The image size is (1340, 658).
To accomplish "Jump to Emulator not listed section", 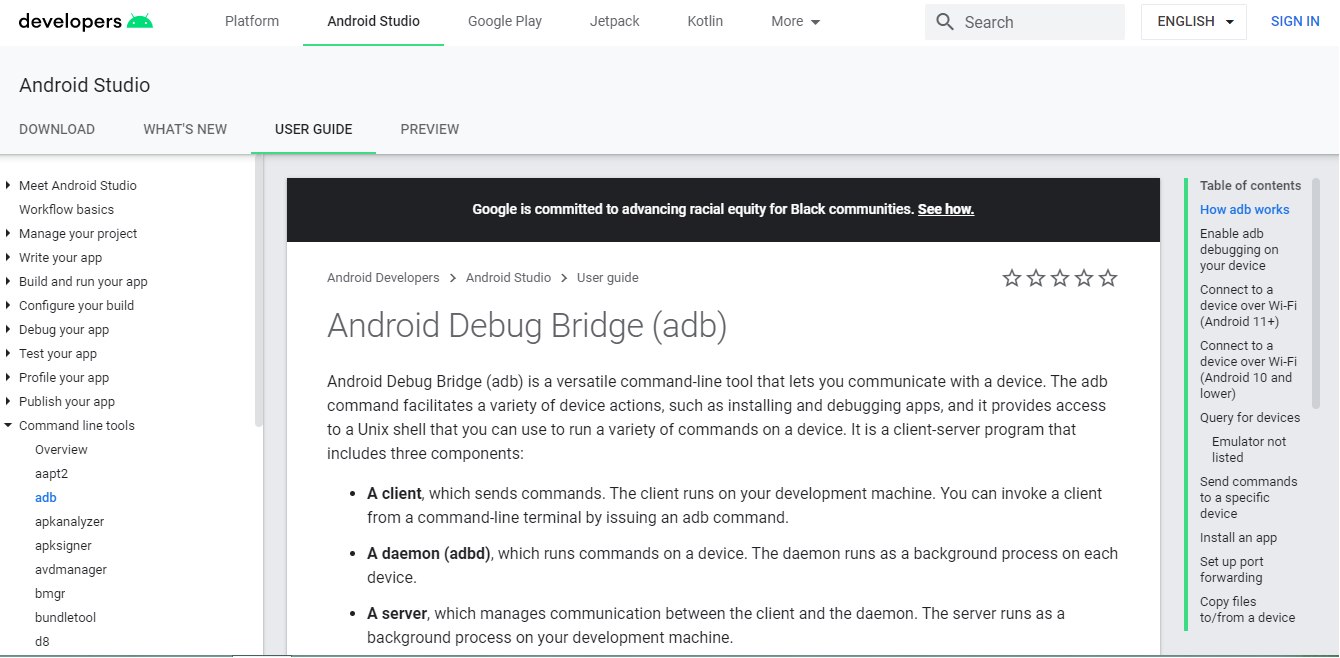I will coord(1249,449).
